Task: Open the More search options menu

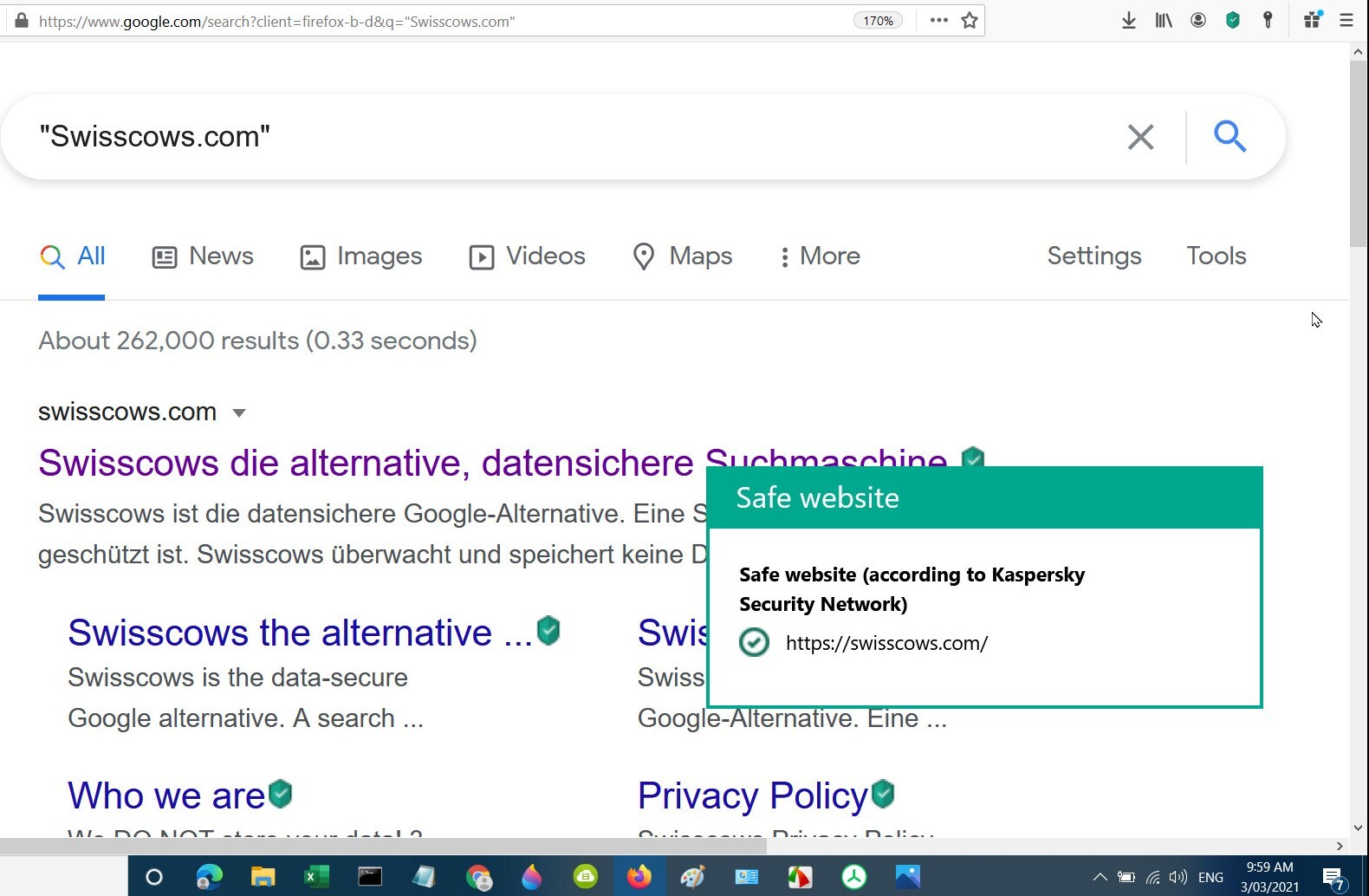Action: coord(820,256)
